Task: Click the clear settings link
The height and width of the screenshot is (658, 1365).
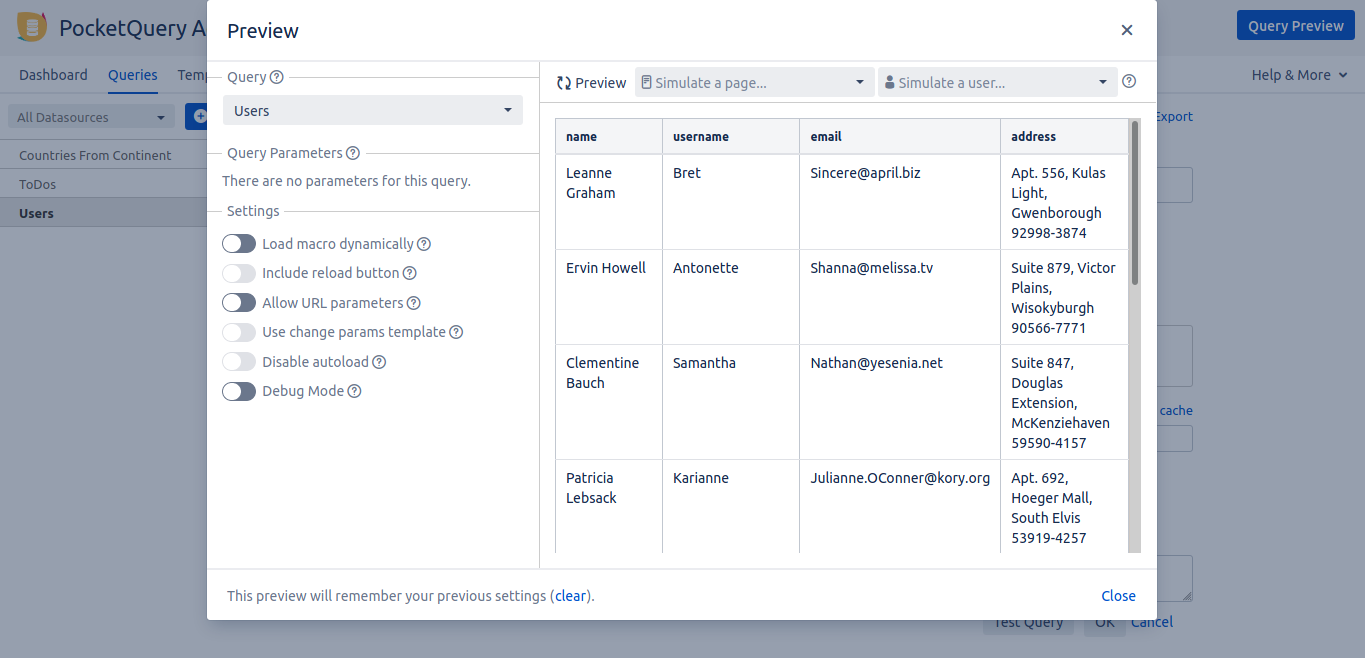Action: (x=571, y=596)
